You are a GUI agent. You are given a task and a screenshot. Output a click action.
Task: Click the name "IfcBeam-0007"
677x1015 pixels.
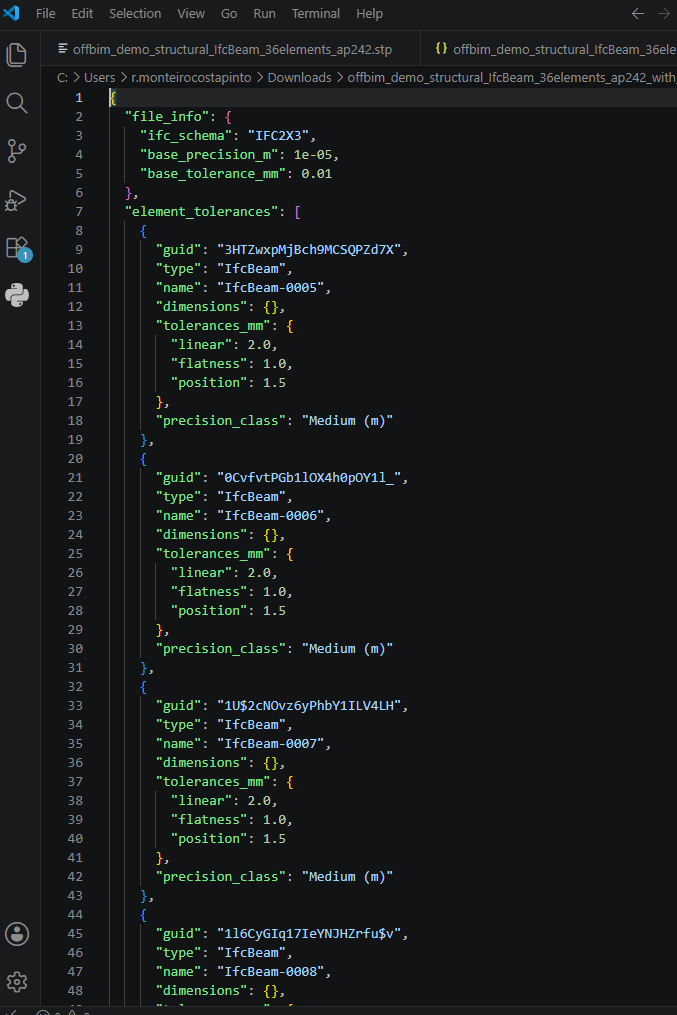[271, 743]
